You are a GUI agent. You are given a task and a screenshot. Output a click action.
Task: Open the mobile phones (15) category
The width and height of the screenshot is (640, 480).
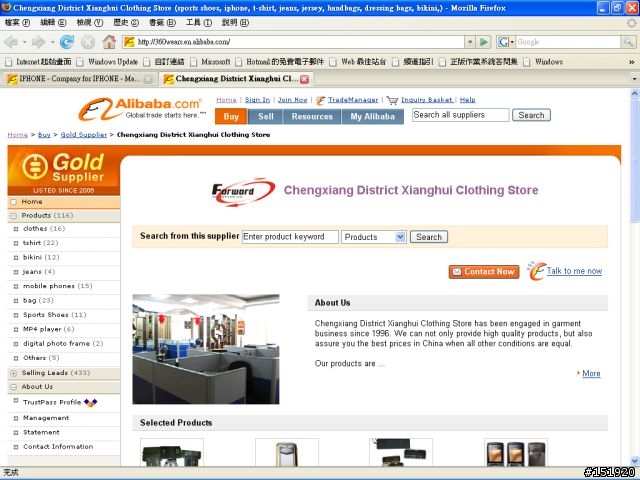(58, 286)
